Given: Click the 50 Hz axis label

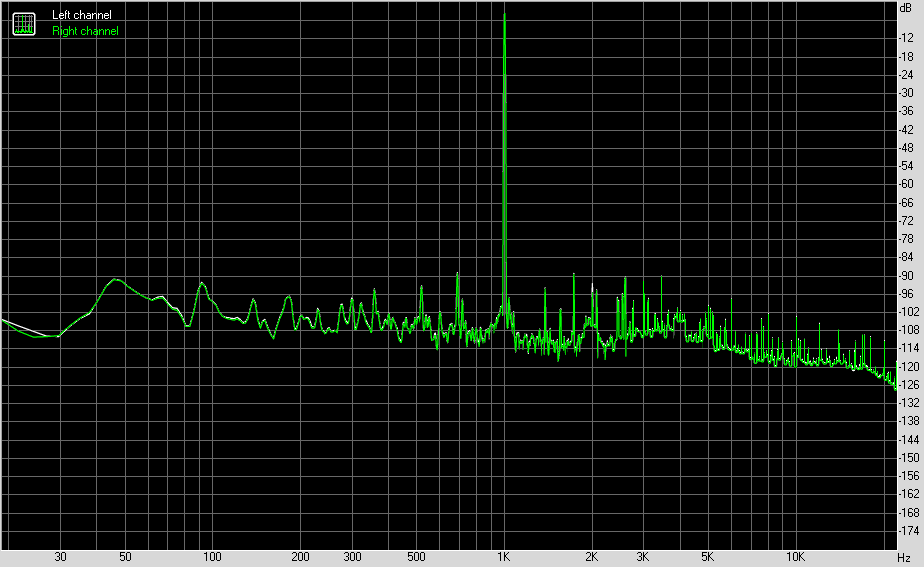Looking at the screenshot, I should tap(125, 556).
